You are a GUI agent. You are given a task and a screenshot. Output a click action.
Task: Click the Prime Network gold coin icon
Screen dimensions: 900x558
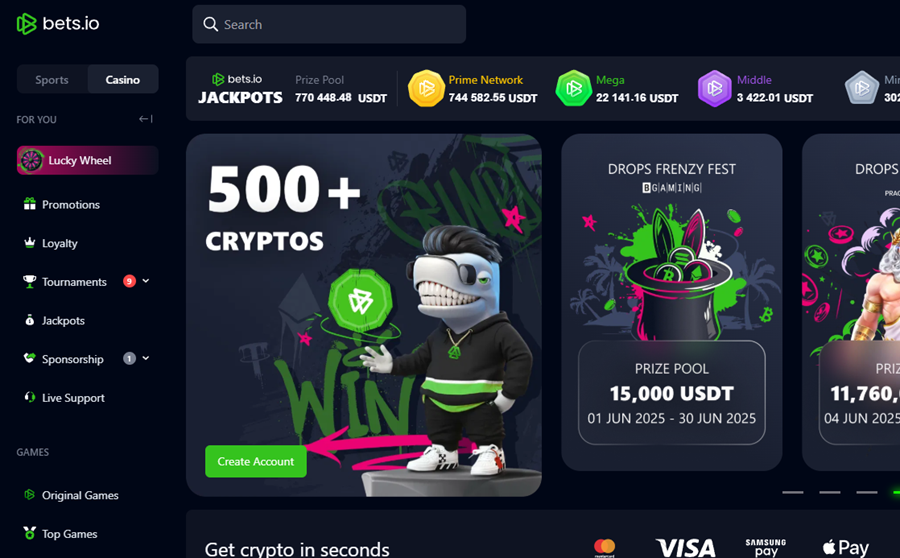(426, 88)
